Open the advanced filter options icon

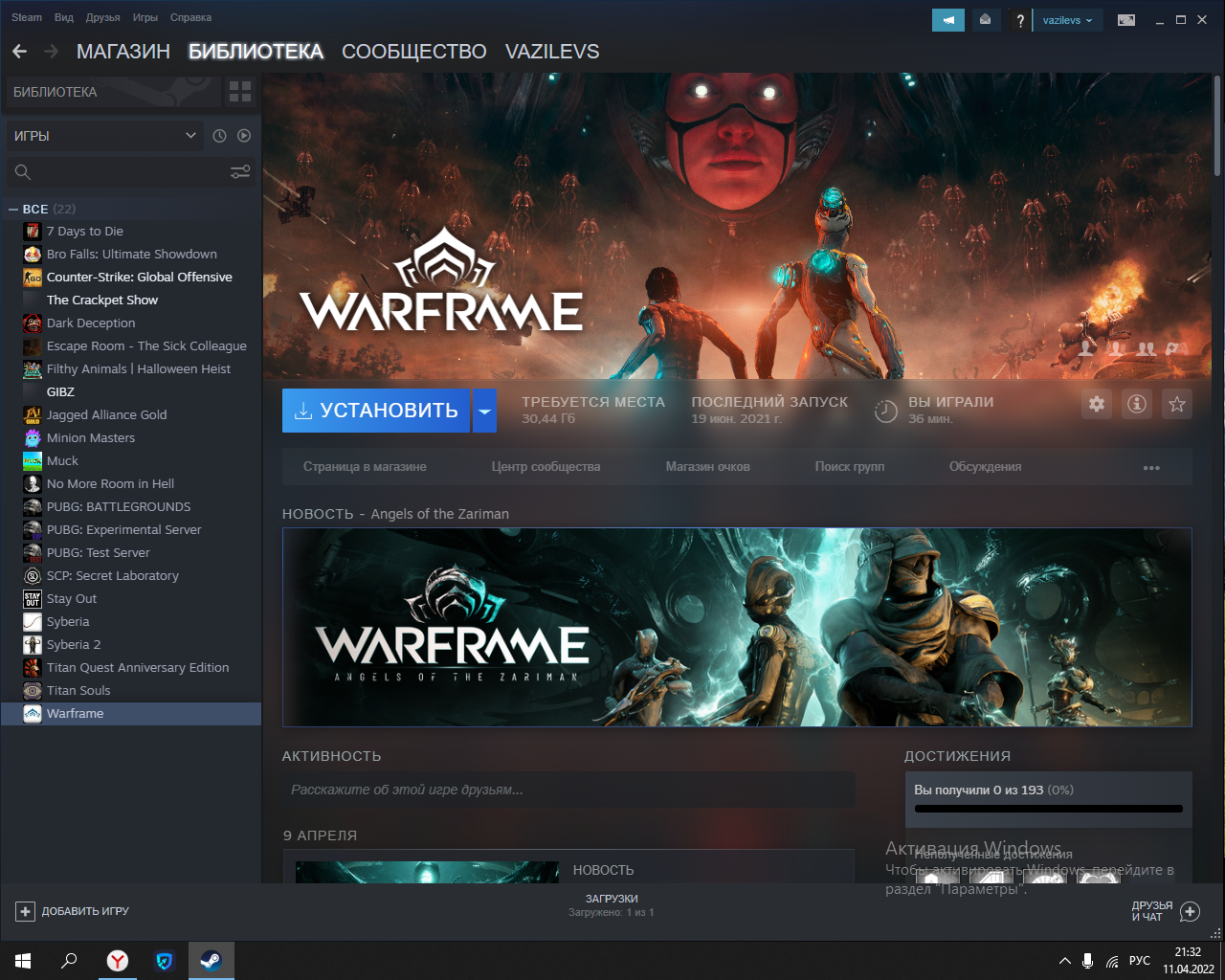[239, 171]
